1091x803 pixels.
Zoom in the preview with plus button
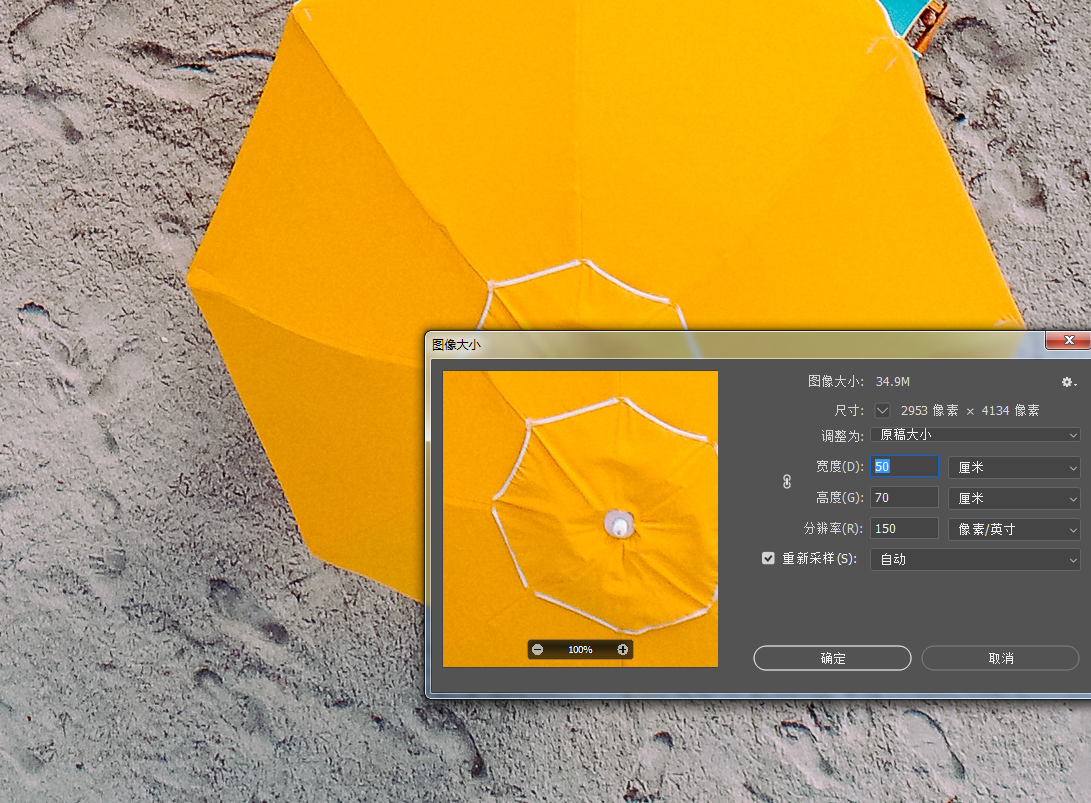(623, 650)
